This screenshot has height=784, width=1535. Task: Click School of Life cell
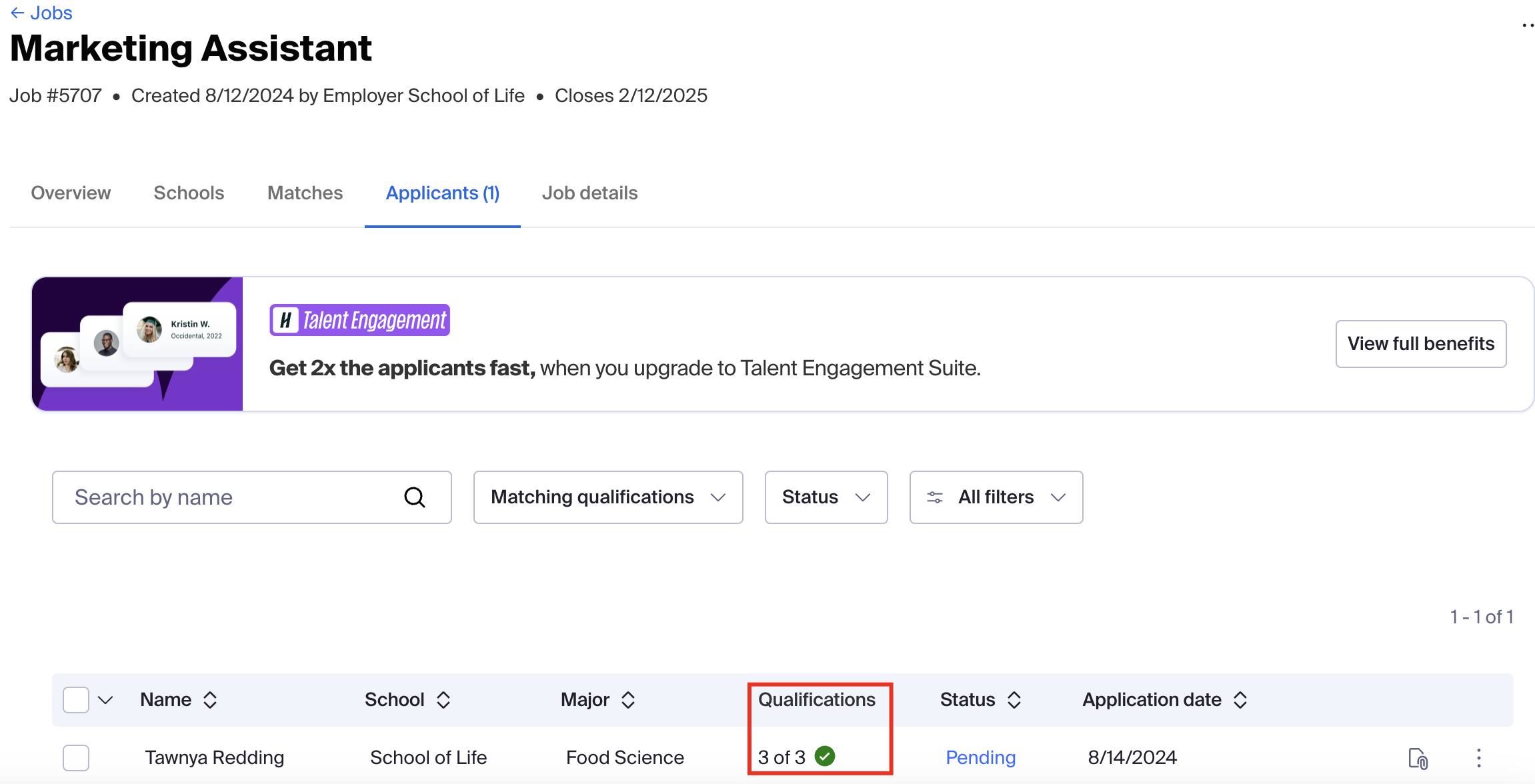429,758
